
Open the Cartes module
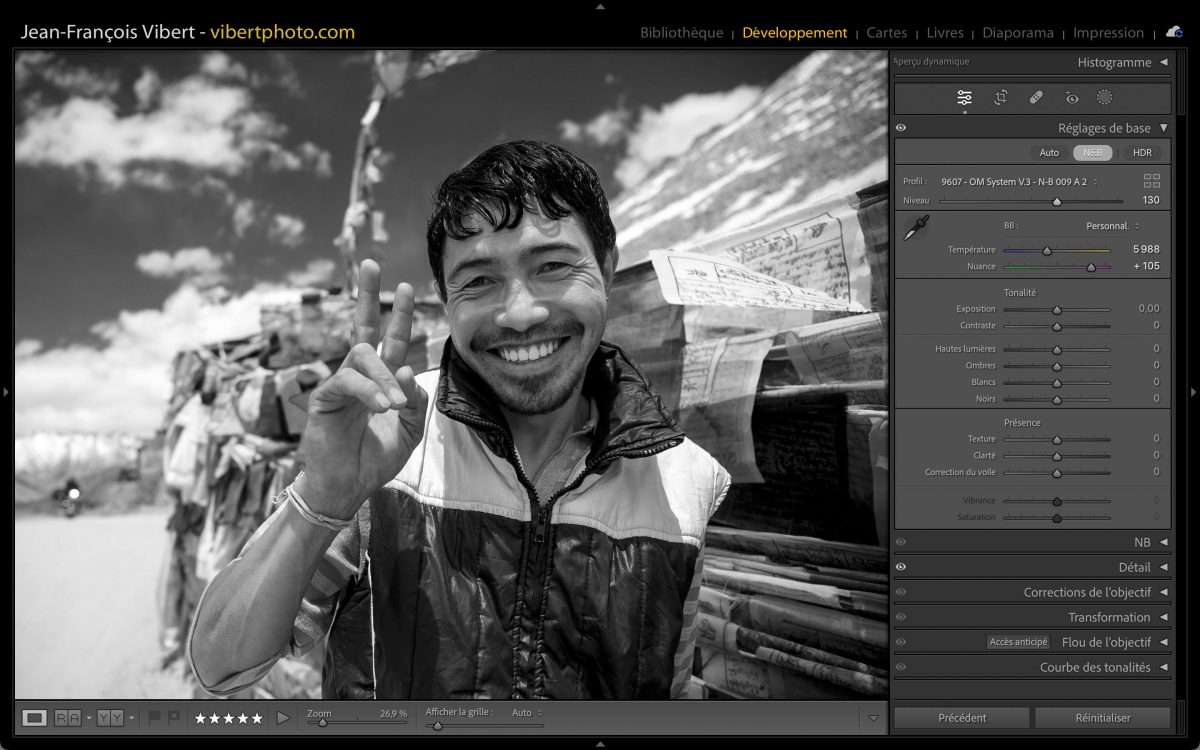[x=886, y=33]
